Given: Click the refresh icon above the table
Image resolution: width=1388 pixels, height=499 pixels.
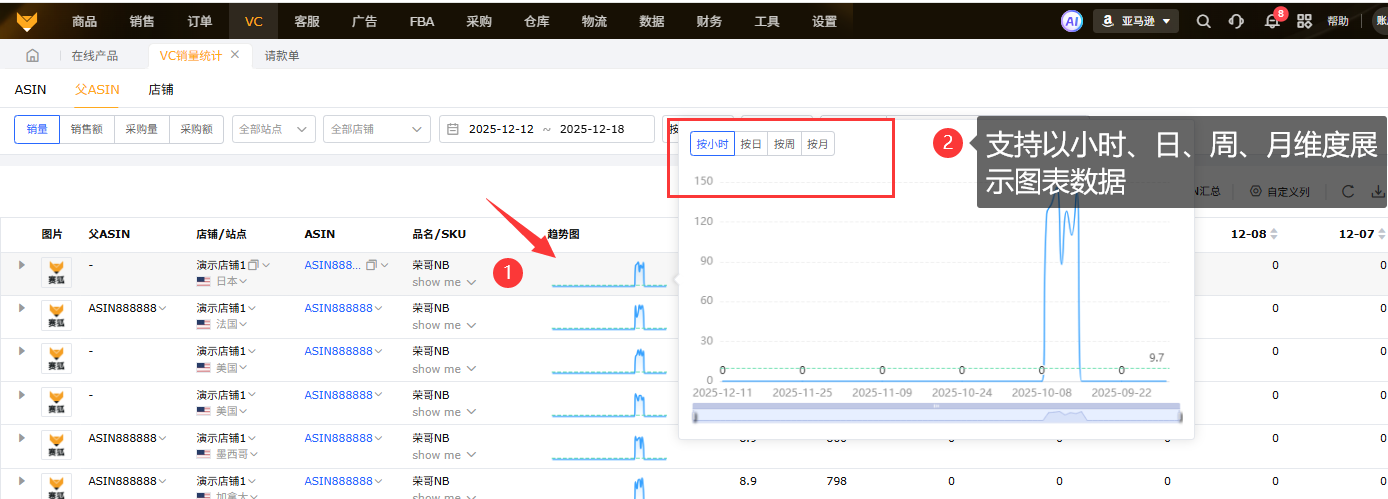Looking at the screenshot, I should point(1348,191).
